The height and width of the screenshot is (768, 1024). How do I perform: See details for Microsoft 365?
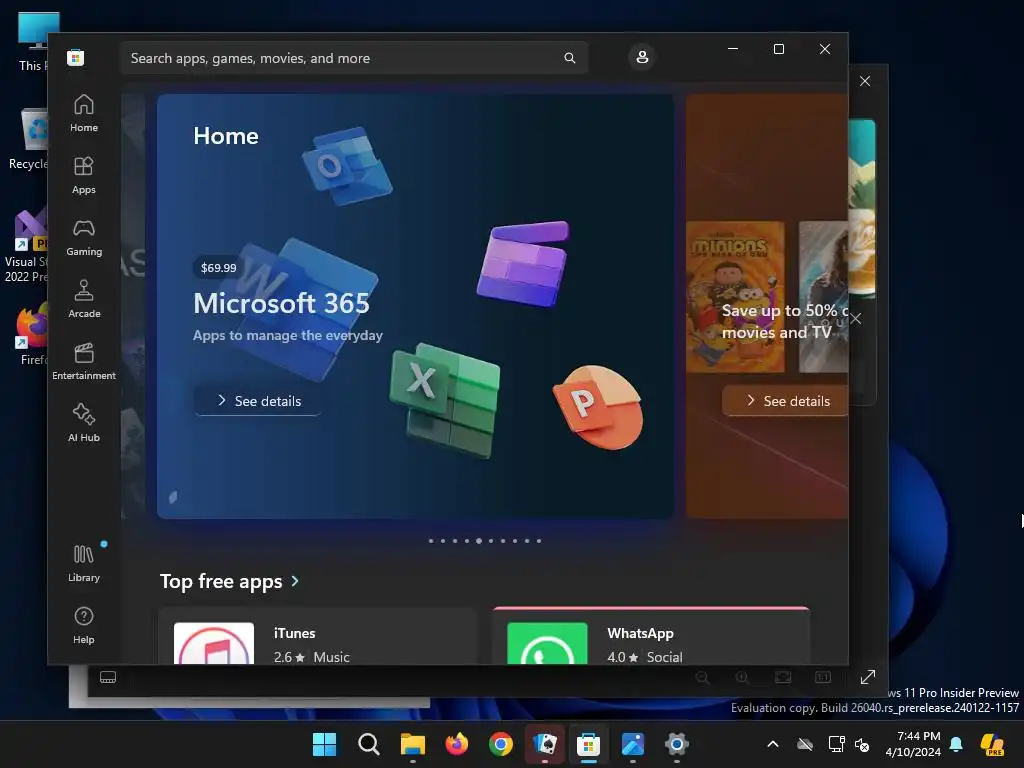pos(258,401)
